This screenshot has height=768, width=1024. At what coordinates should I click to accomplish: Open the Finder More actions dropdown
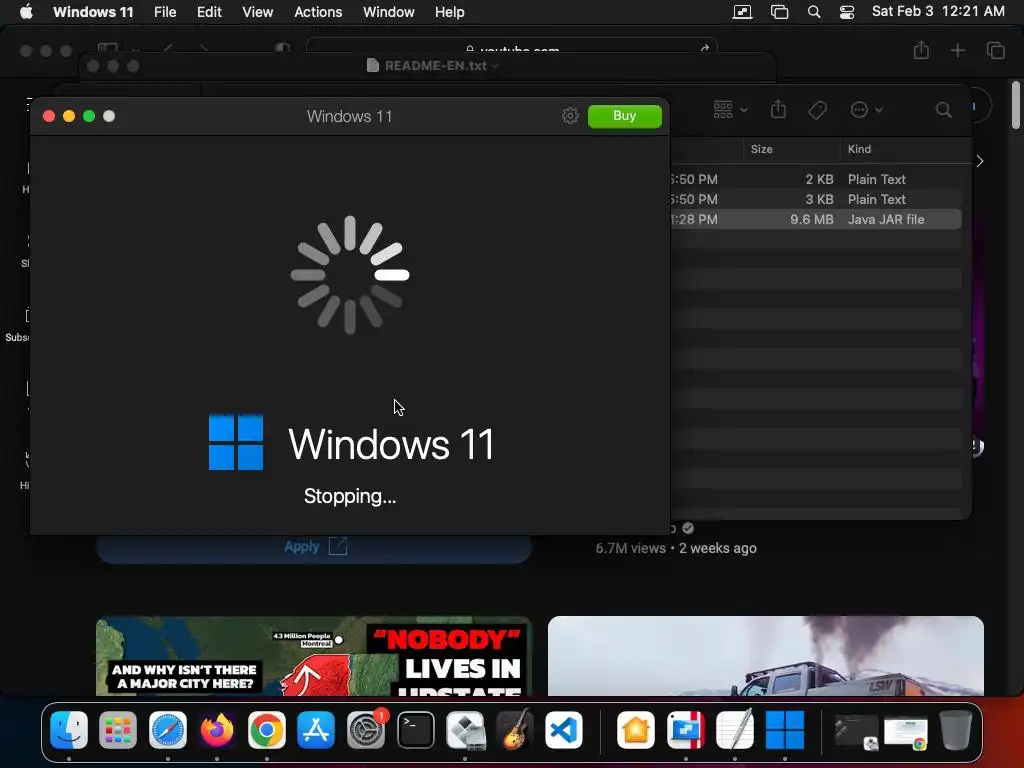pos(867,110)
